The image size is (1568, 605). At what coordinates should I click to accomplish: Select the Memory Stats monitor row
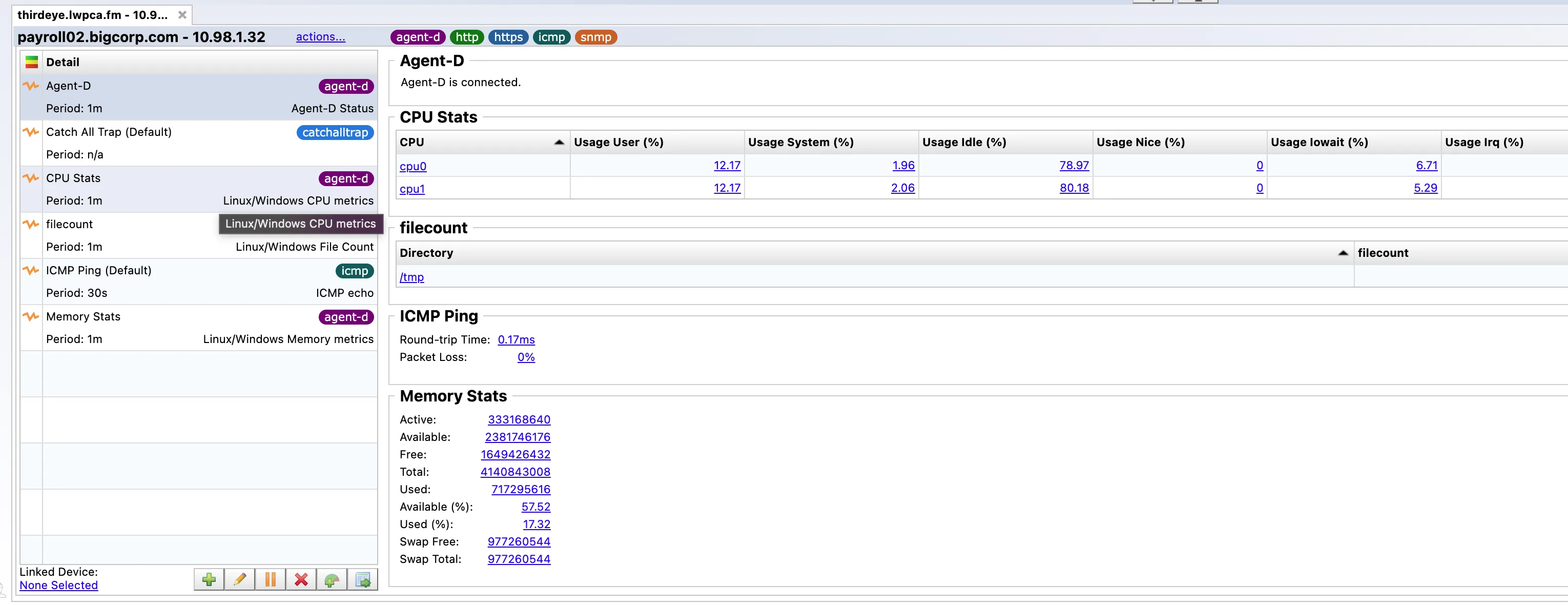point(198,328)
